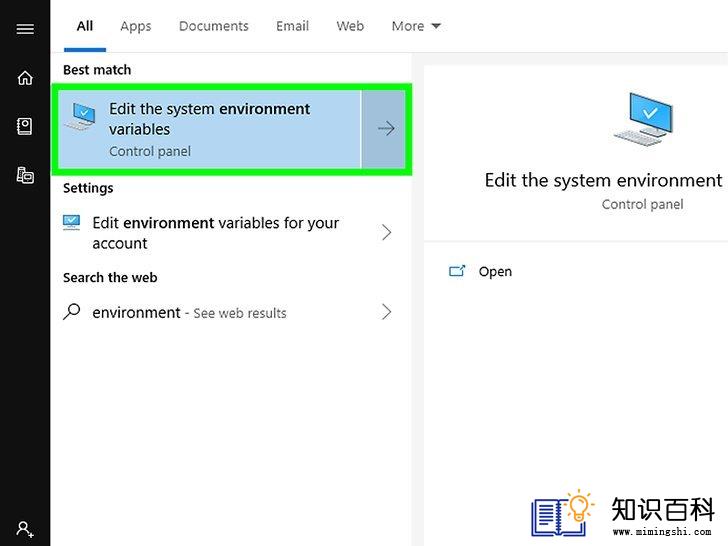Click Open in the preview pane
728x546 pixels.
[x=495, y=272]
